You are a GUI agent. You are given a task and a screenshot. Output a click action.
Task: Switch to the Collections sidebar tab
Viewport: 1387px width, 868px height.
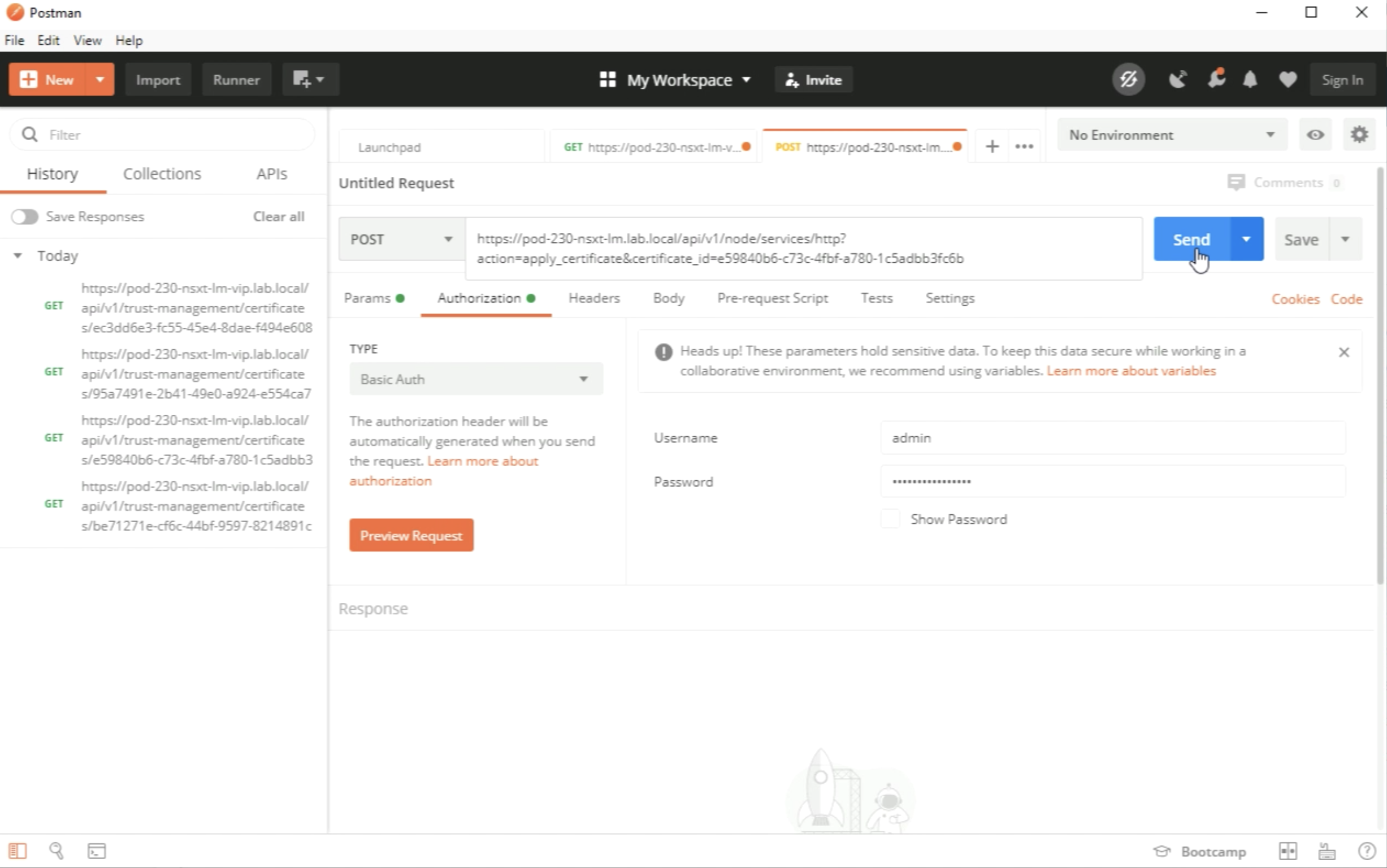162,174
